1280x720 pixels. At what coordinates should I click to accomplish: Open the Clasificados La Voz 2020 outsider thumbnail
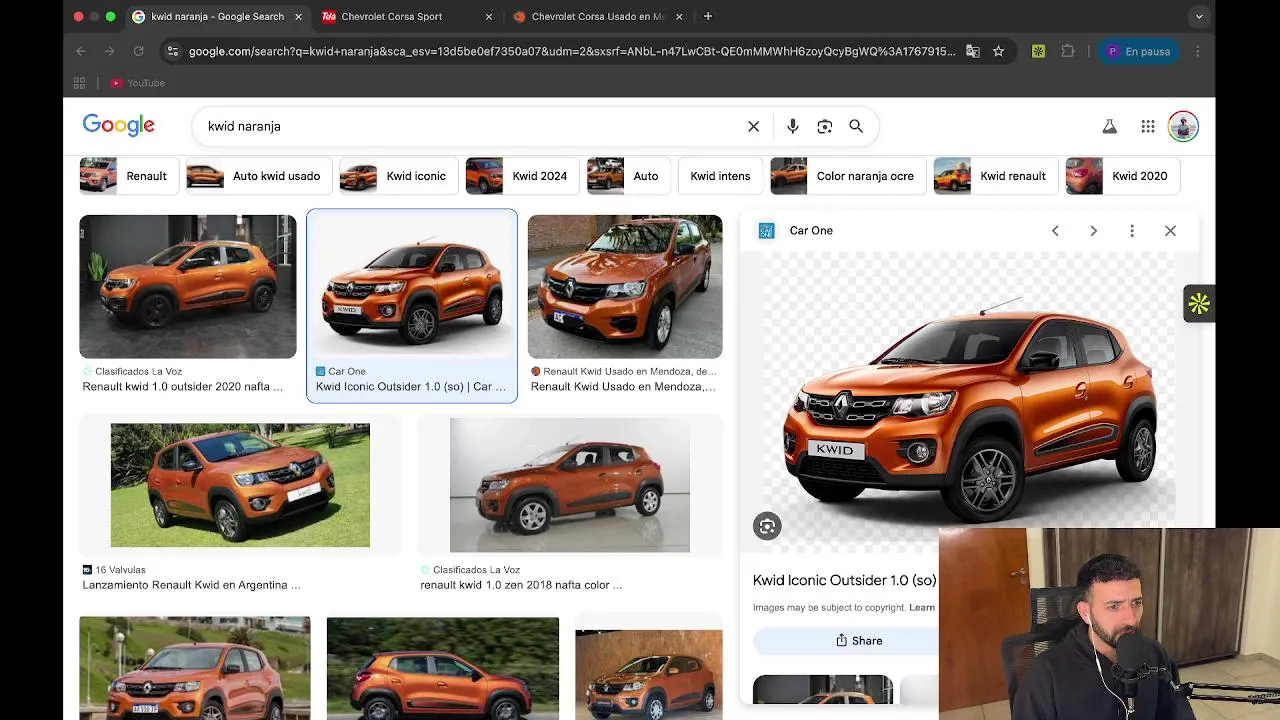[x=188, y=287]
